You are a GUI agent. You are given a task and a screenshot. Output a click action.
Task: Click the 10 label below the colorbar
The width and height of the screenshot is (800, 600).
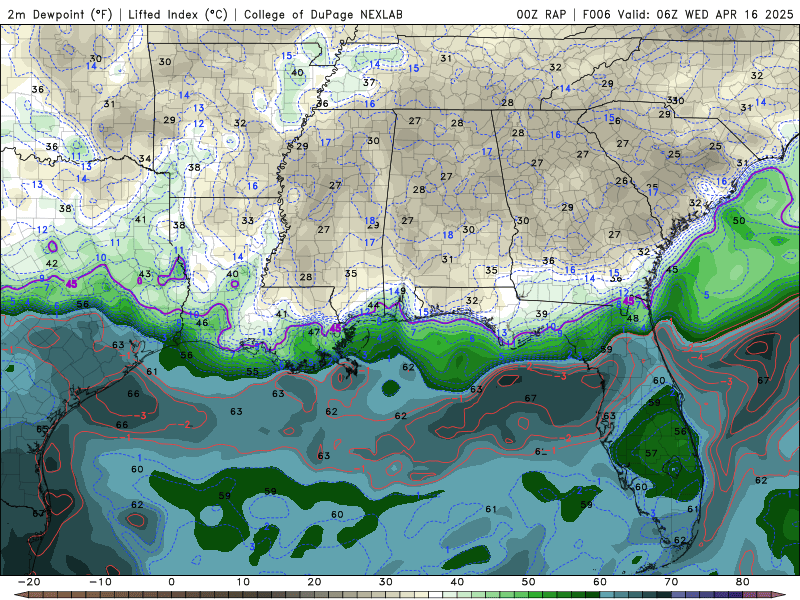[x=243, y=582]
